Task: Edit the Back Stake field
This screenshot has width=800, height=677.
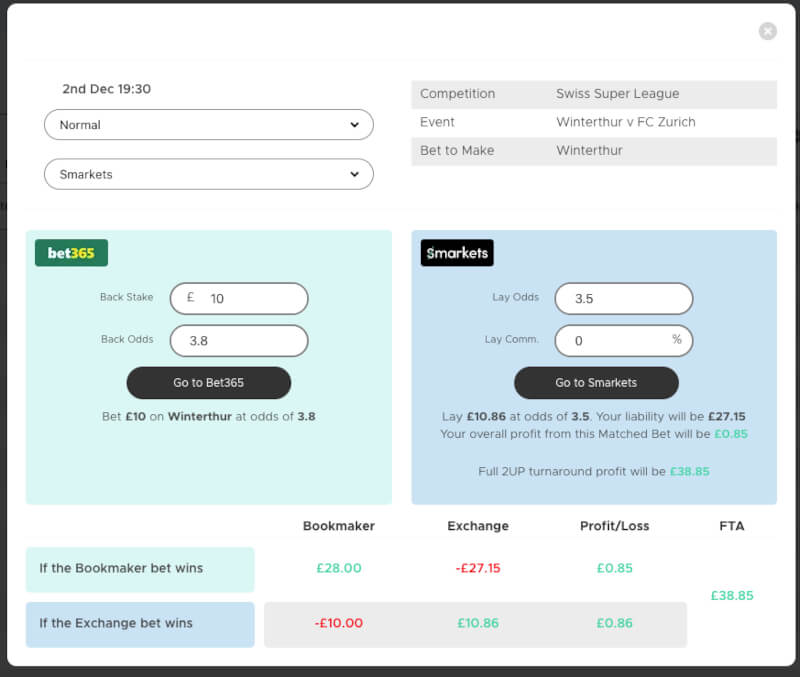Action: click(x=239, y=298)
